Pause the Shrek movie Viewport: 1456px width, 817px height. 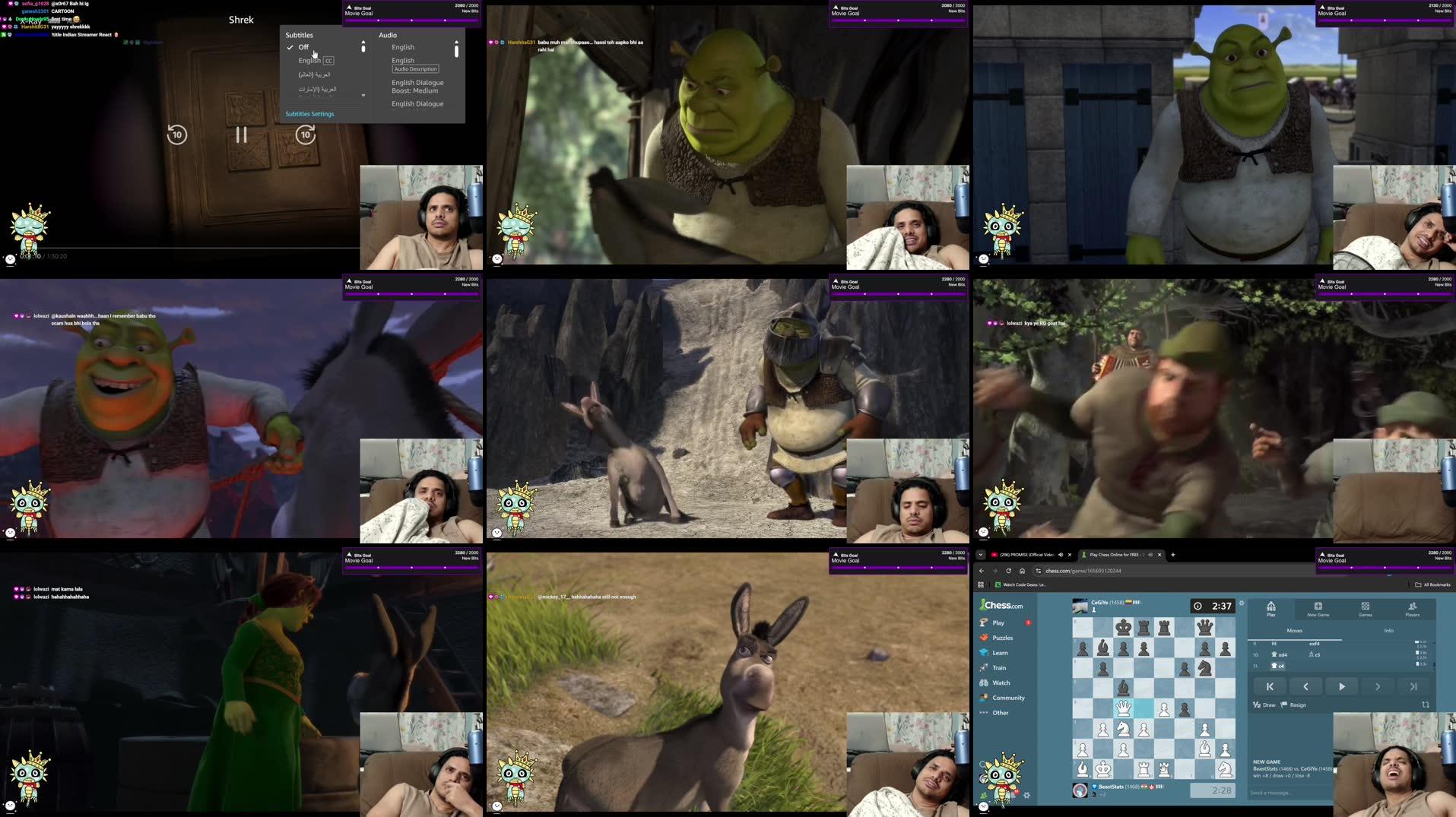(241, 135)
